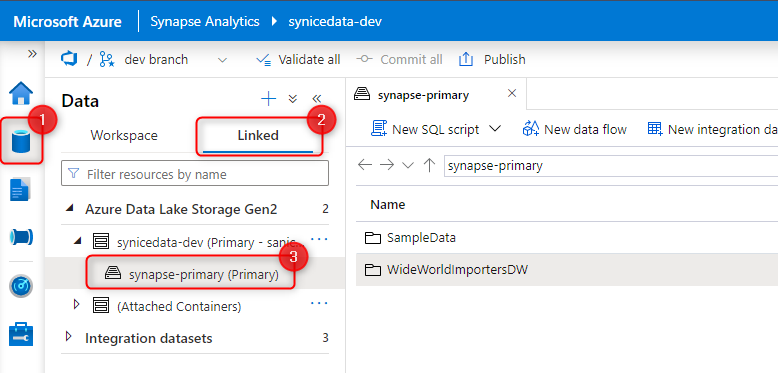Image resolution: width=778 pixels, height=373 pixels.
Task: Expand the Integration datasets node
Action: click(x=69, y=337)
